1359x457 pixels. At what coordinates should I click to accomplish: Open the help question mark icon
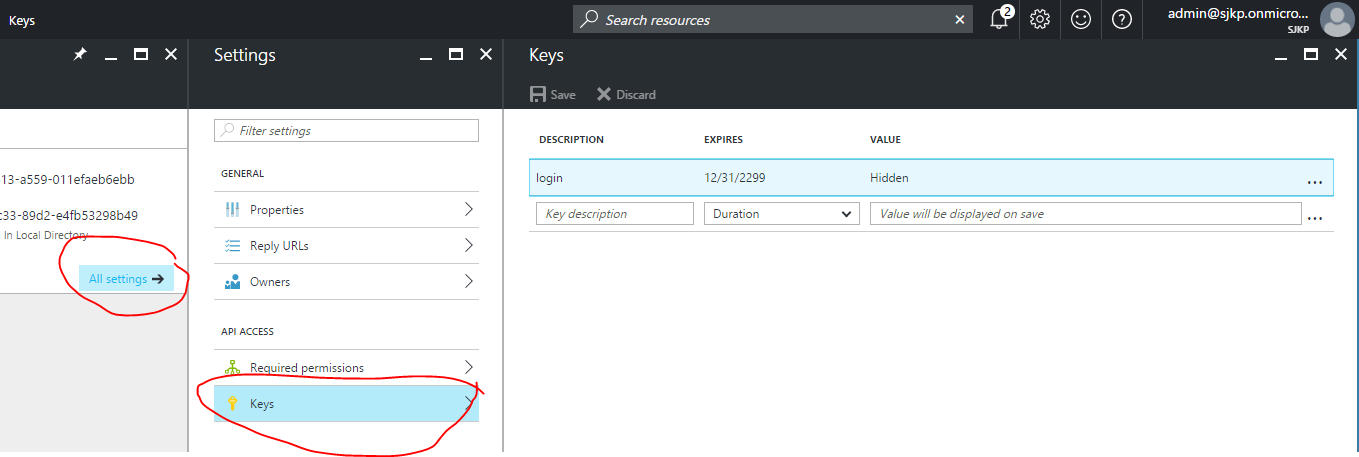[1122, 19]
